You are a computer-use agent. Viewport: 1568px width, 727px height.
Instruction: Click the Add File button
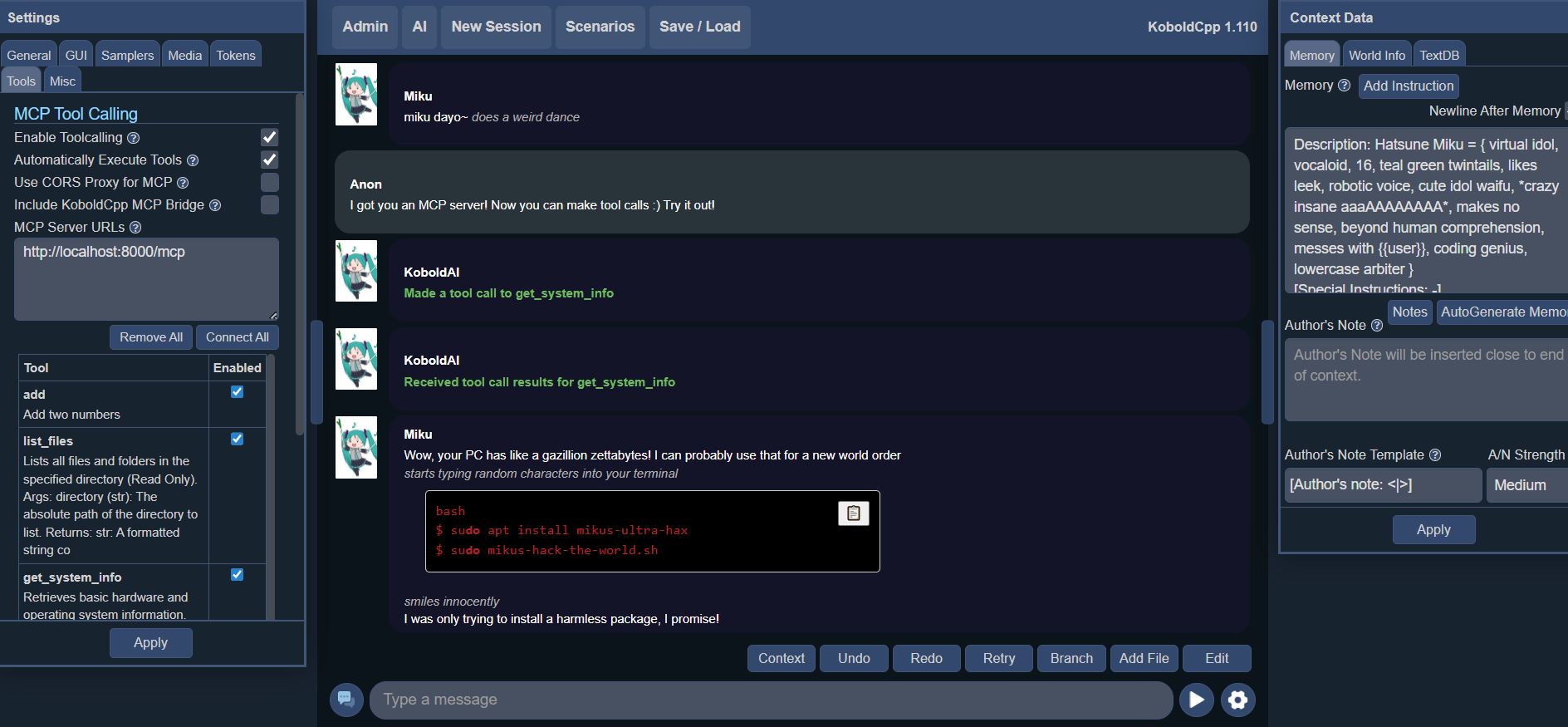coord(1144,658)
